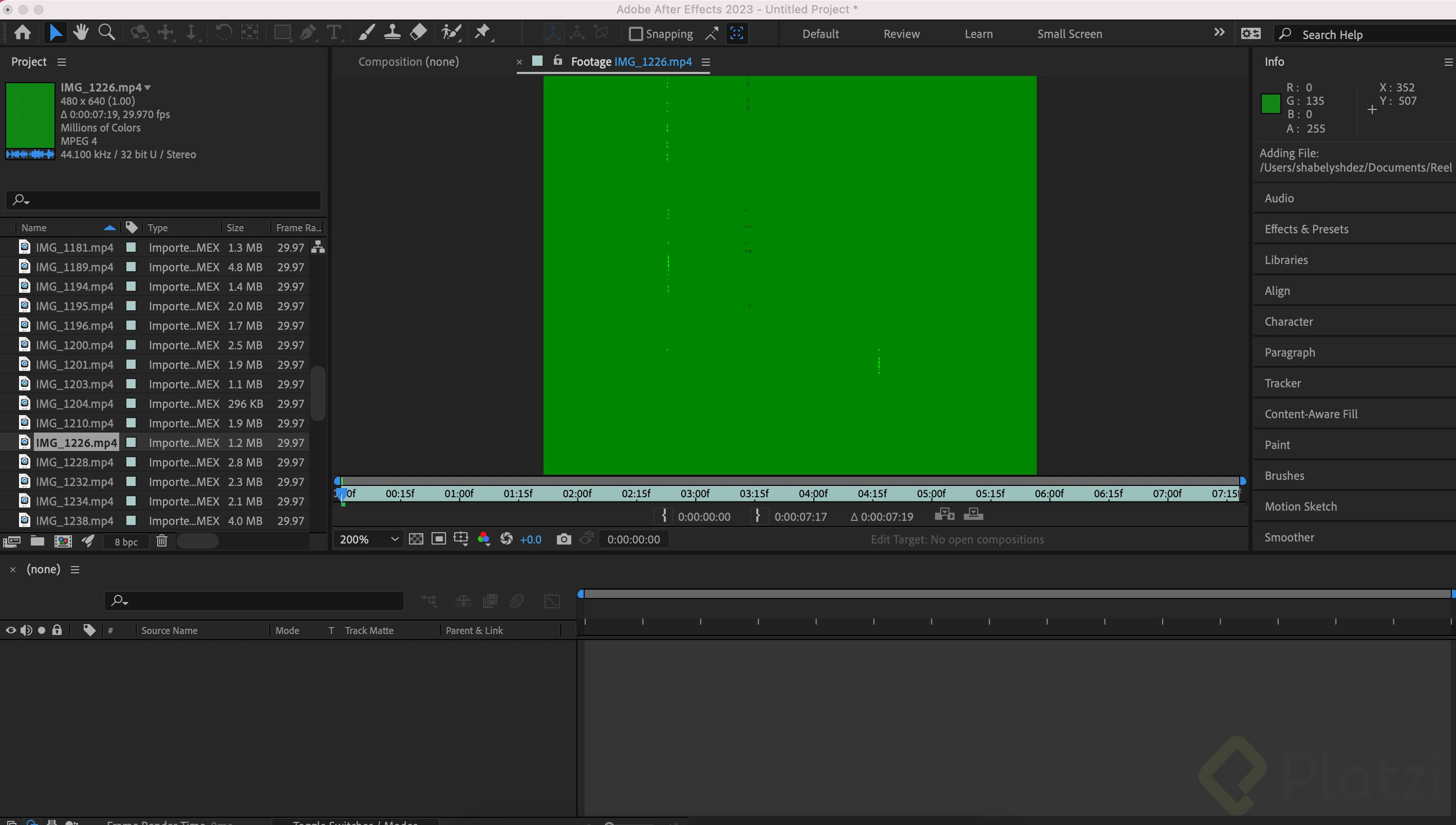
Task: Delete selected item with the trash icon
Action: click(x=161, y=541)
